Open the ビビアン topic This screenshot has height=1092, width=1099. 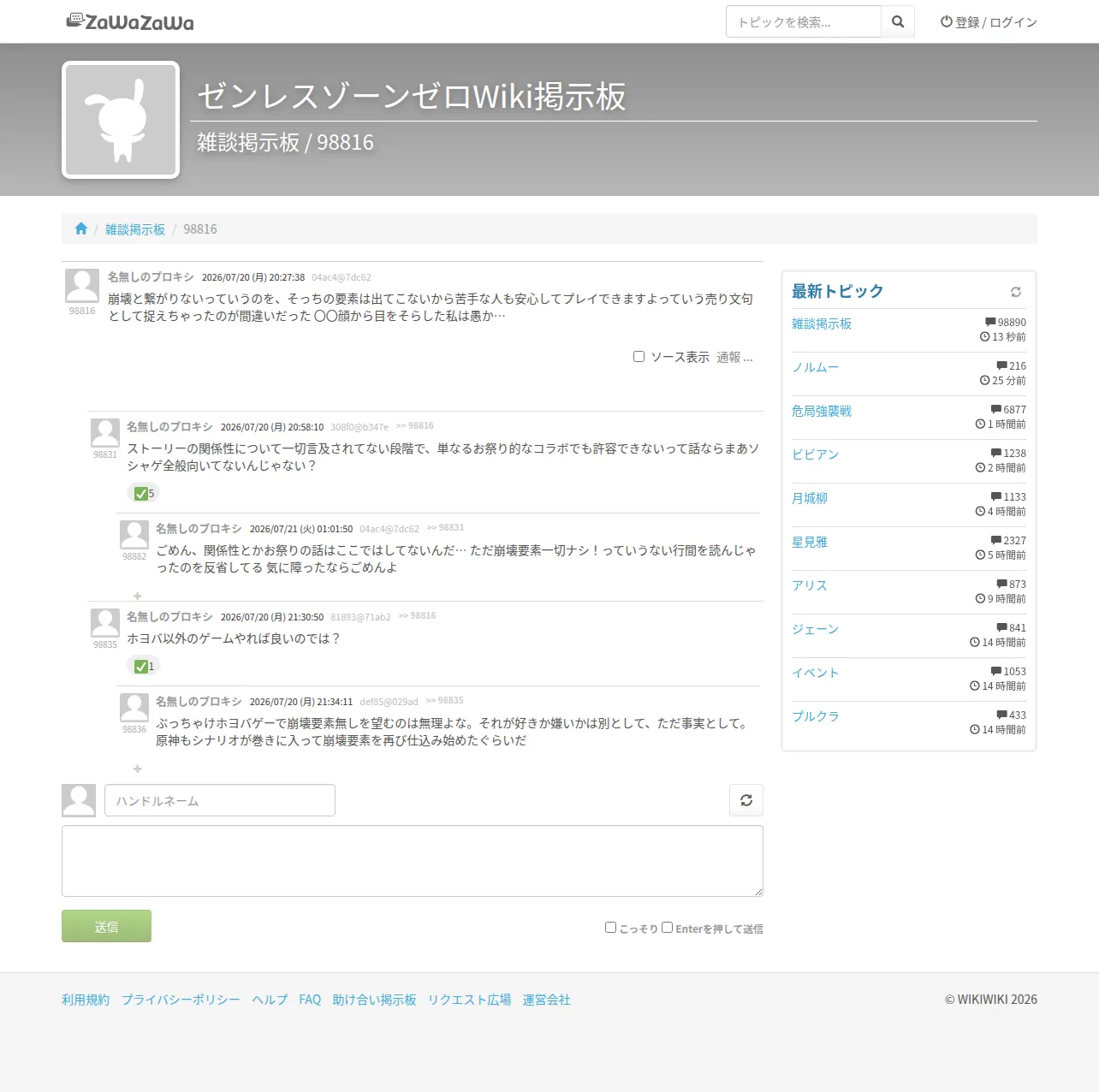(x=816, y=454)
